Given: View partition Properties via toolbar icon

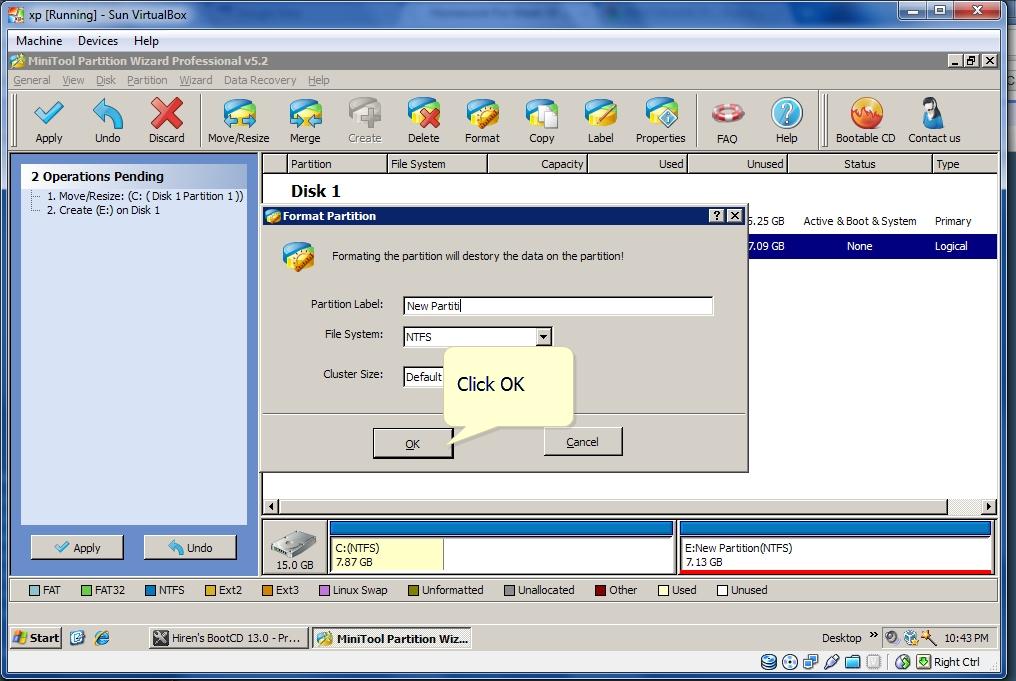Looking at the screenshot, I should tap(660, 120).
